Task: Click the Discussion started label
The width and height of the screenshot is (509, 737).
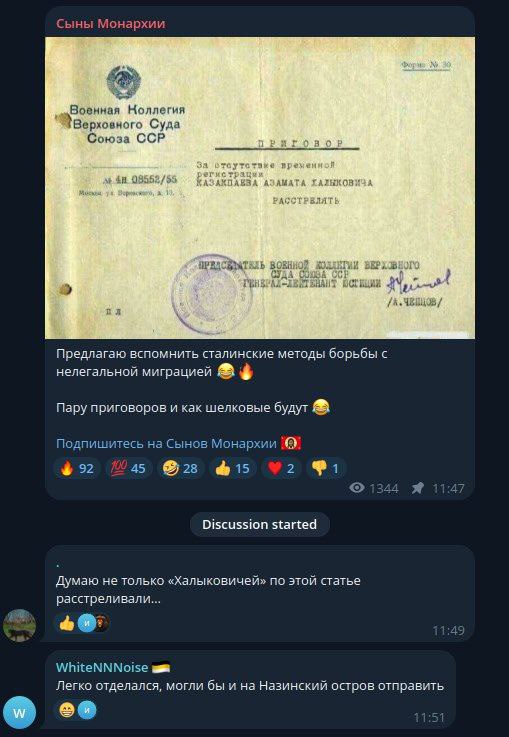Action: coord(259,524)
